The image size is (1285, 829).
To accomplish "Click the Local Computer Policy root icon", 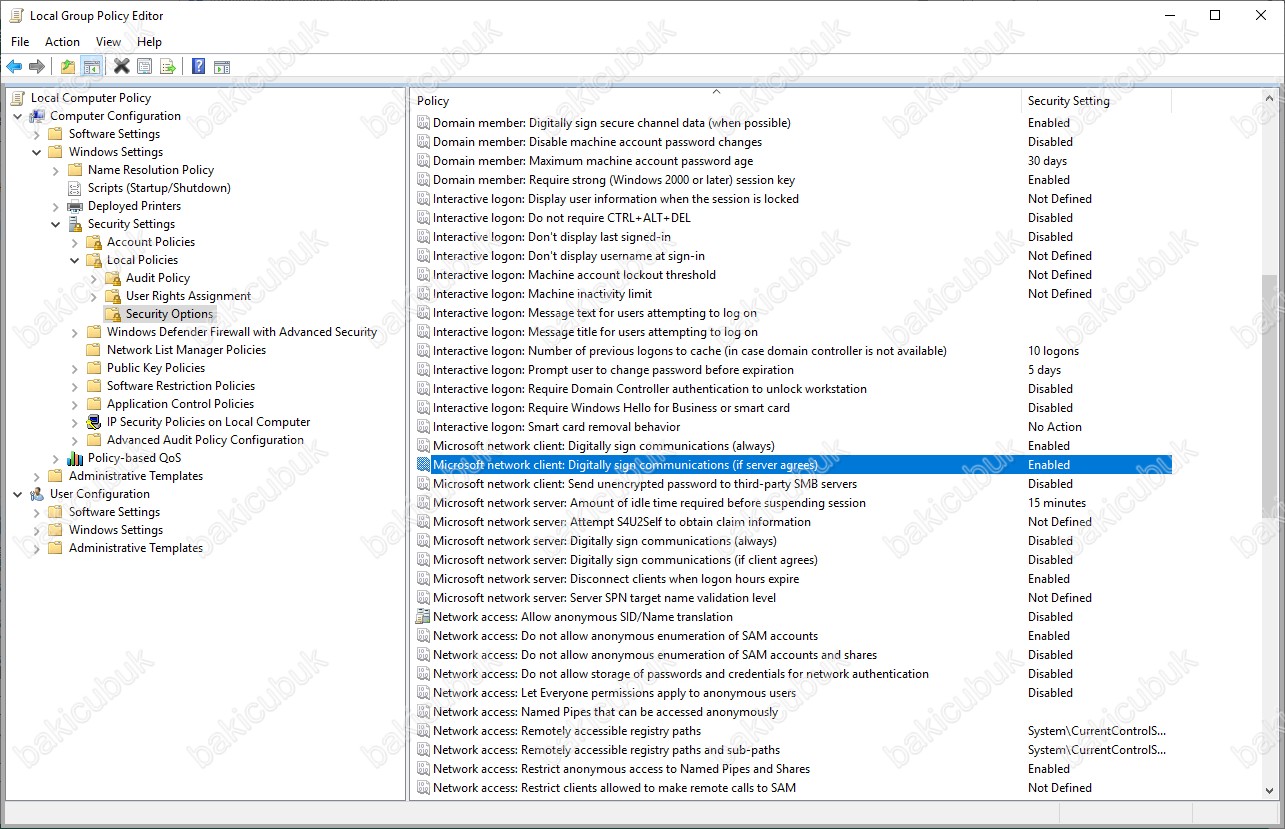I will pos(19,98).
